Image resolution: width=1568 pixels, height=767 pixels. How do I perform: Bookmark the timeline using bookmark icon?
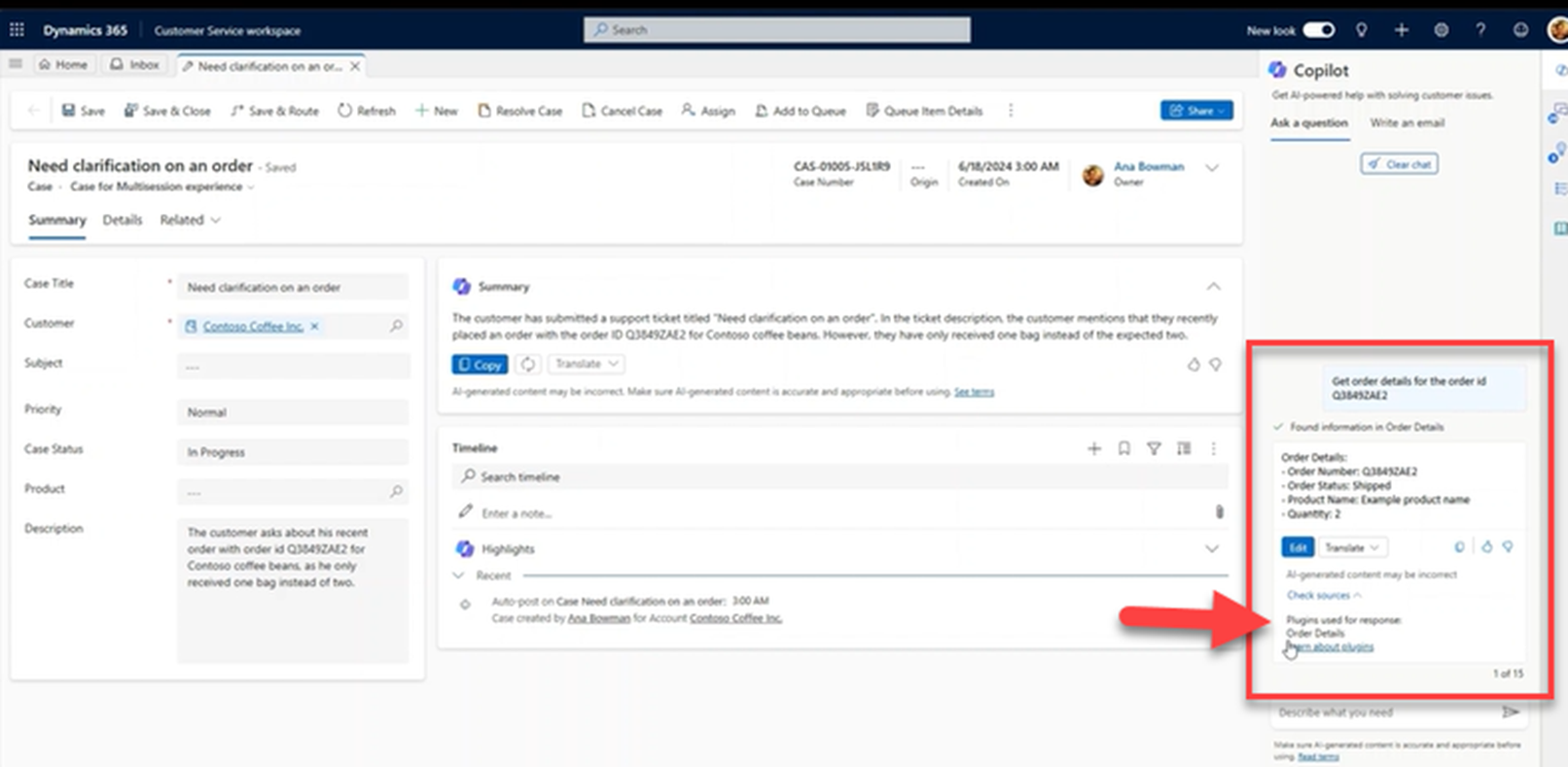[1123, 448]
